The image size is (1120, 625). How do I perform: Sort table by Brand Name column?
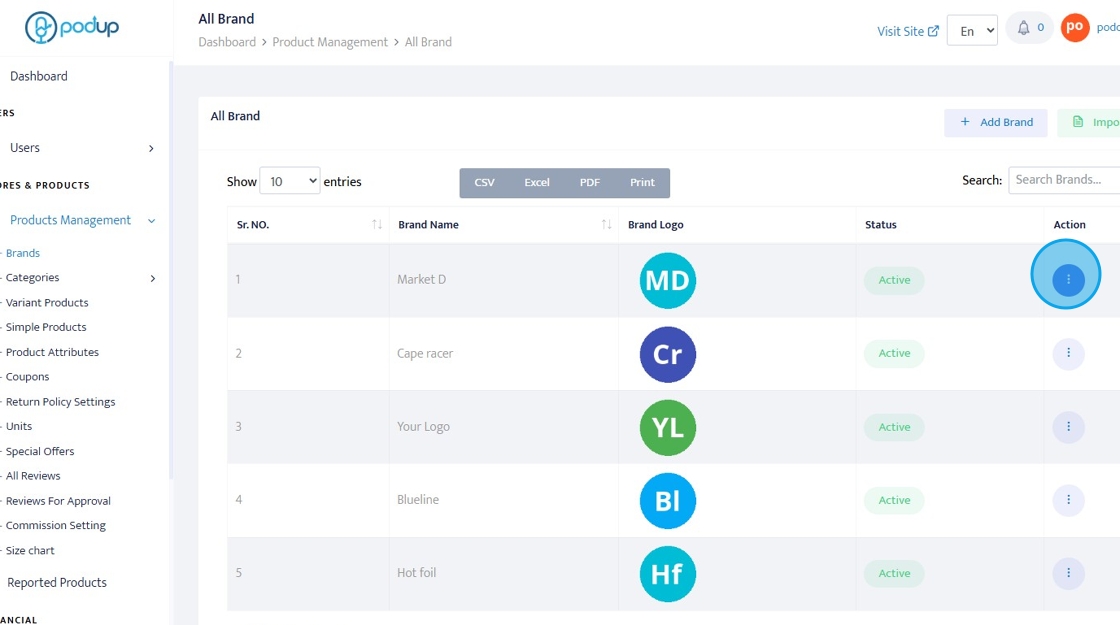tap(606, 225)
